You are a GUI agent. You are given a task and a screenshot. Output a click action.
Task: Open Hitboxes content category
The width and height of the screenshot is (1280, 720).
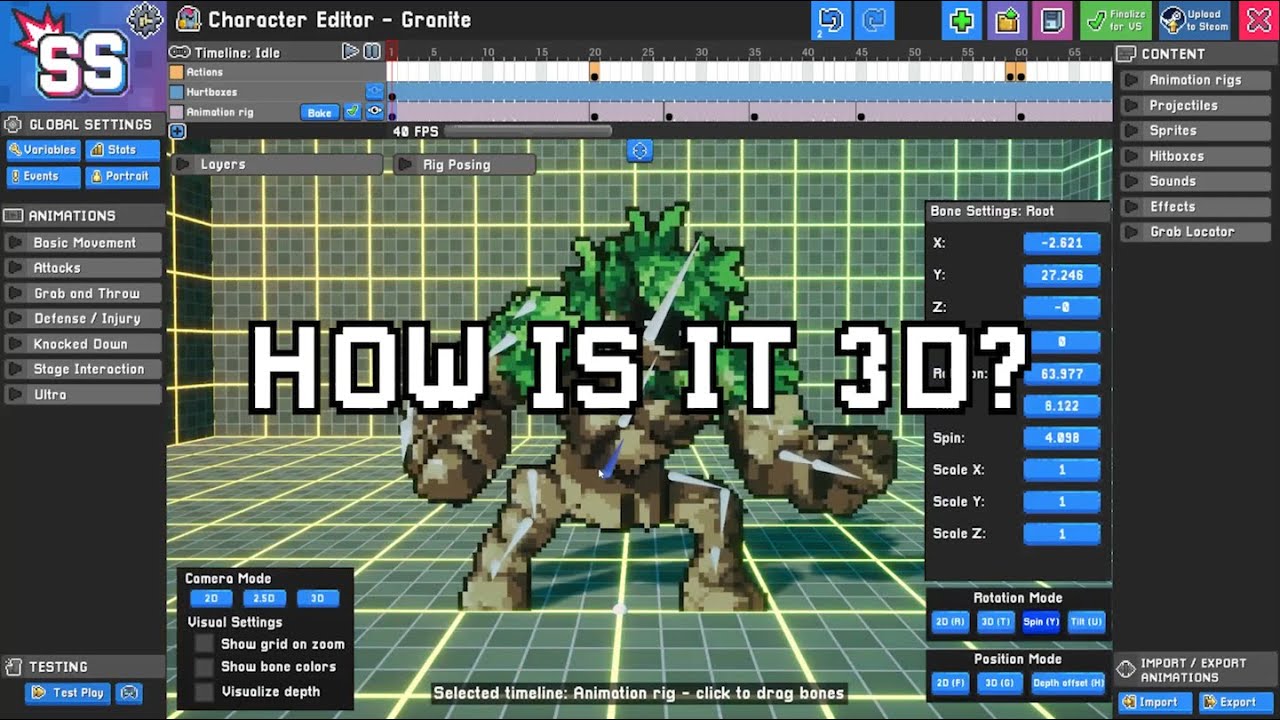tap(1197, 156)
